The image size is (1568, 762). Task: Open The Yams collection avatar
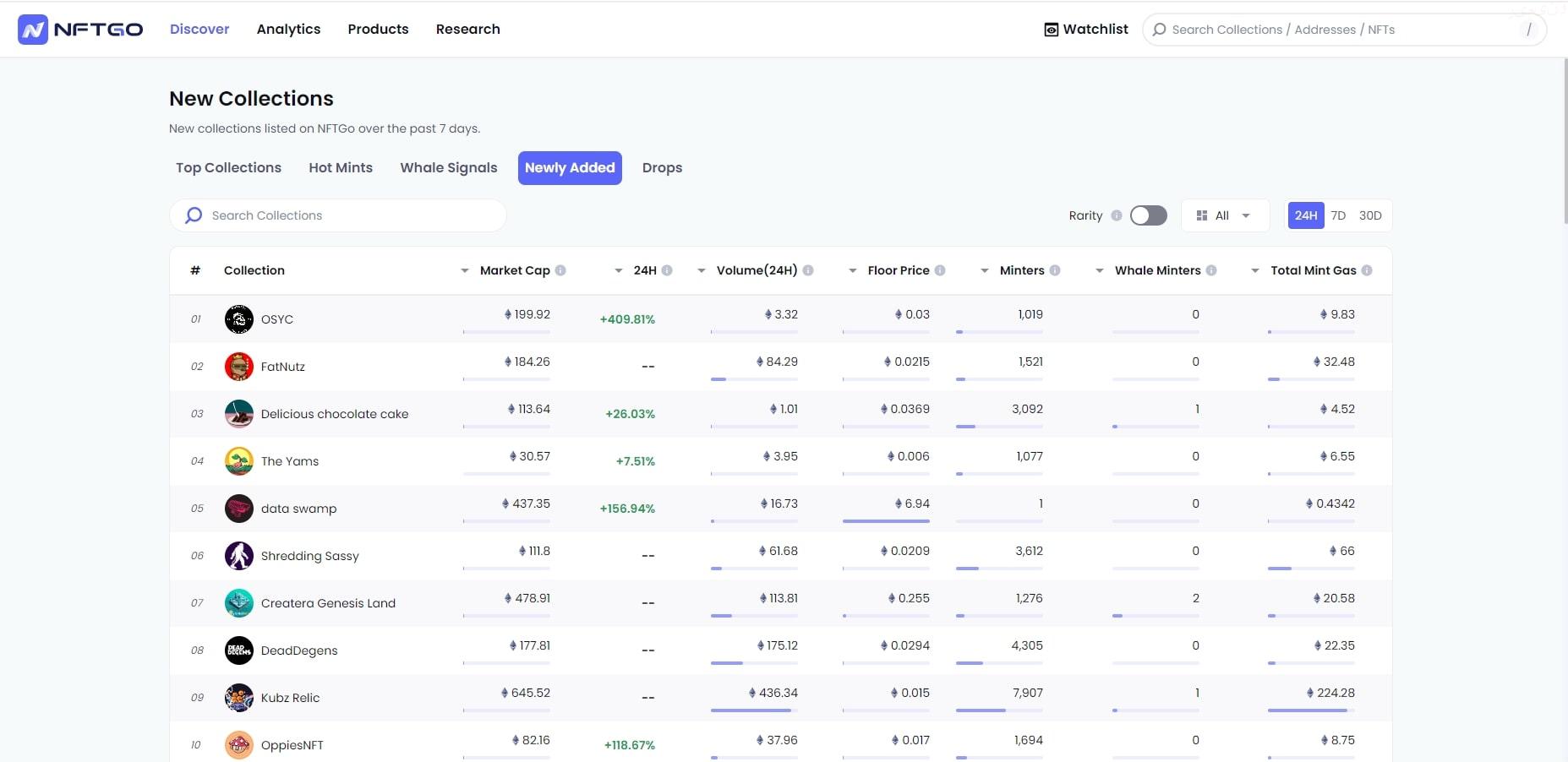coord(239,461)
